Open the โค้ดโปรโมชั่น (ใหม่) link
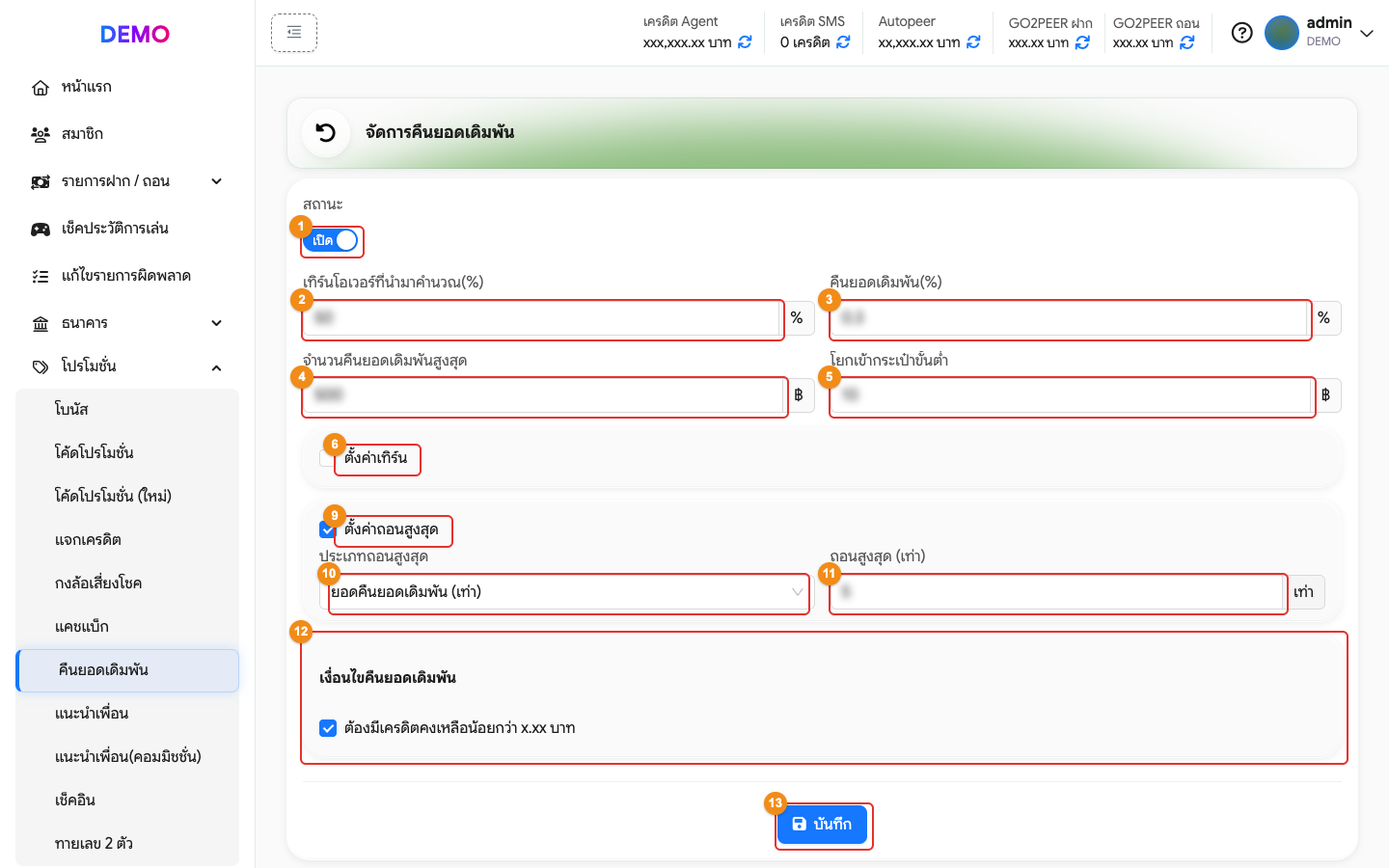Screen dimensions: 1389x868 (127, 497)
